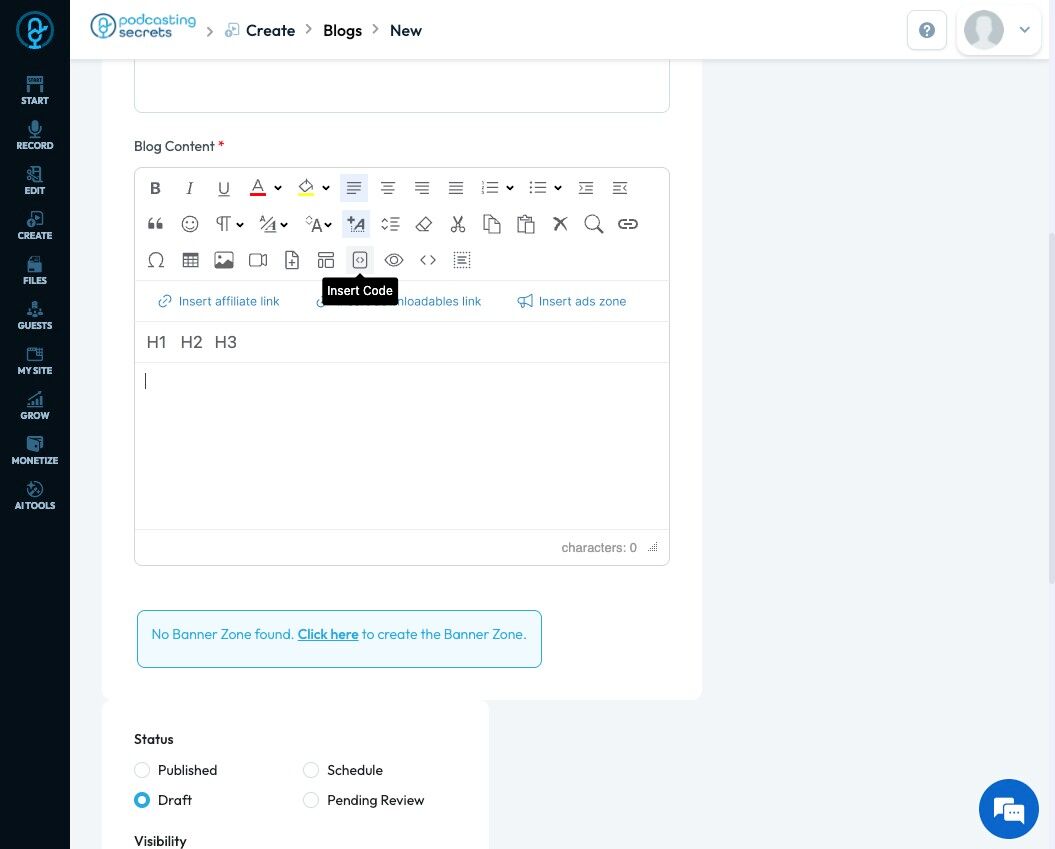
Task: Click here link to create Banner Zone
Action: [x=328, y=634]
